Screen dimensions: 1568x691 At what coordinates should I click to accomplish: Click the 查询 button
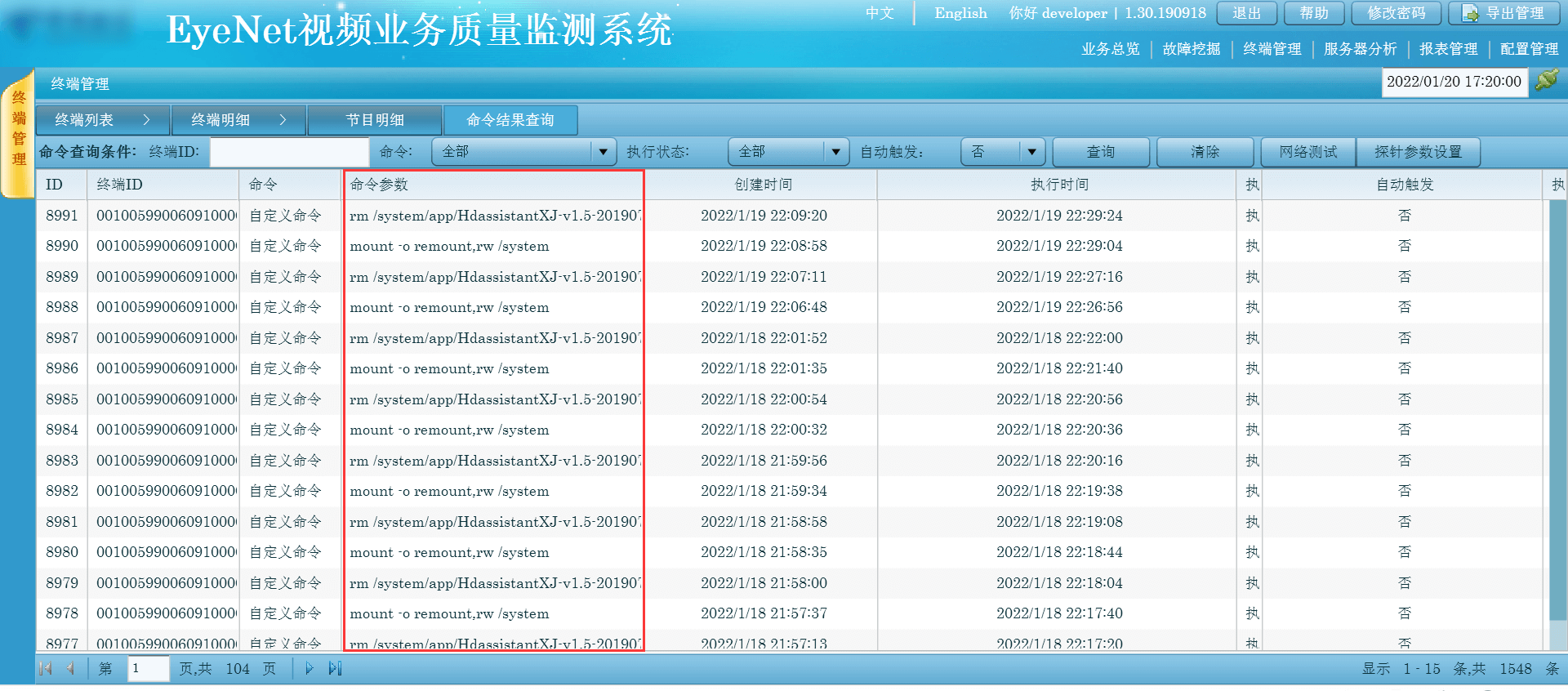point(1100,152)
